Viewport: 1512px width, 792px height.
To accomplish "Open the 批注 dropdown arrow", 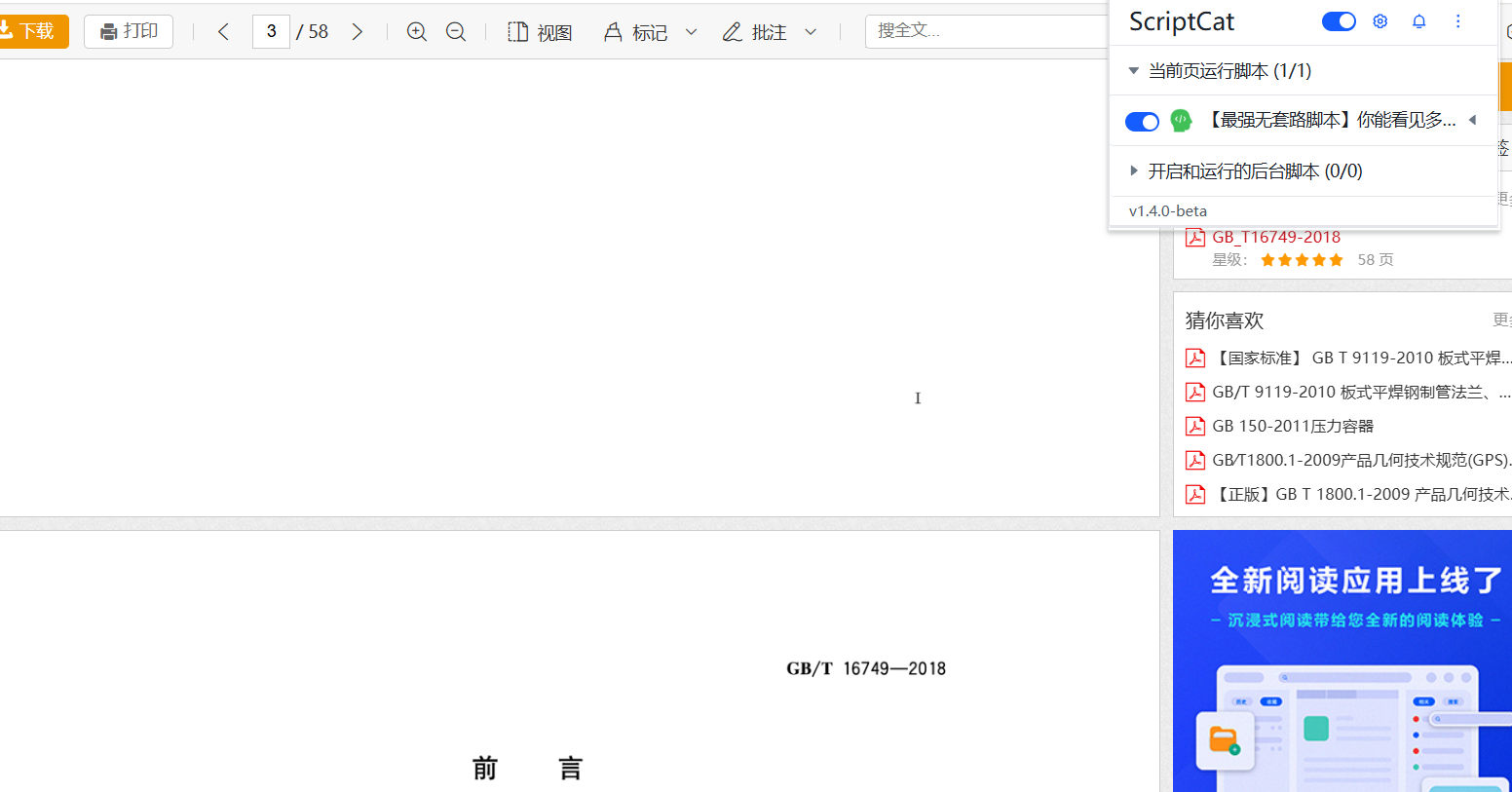I will click(x=811, y=32).
